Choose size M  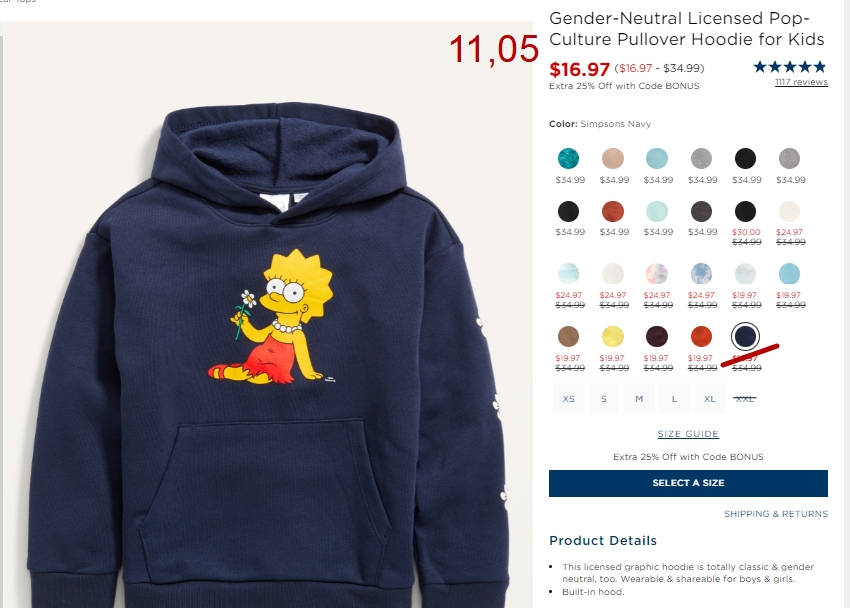click(x=639, y=399)
